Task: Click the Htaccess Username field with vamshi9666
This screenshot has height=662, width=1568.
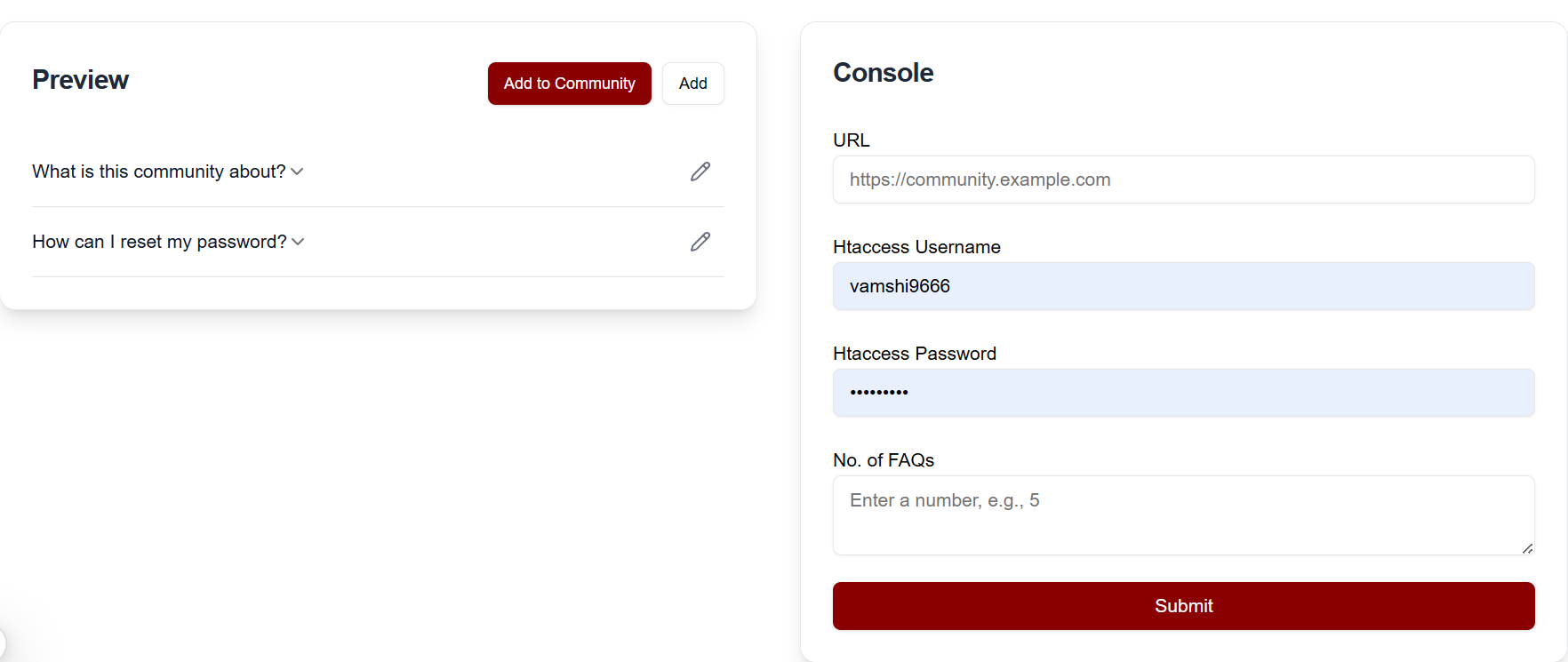Action: click(x=1183, y=286)
